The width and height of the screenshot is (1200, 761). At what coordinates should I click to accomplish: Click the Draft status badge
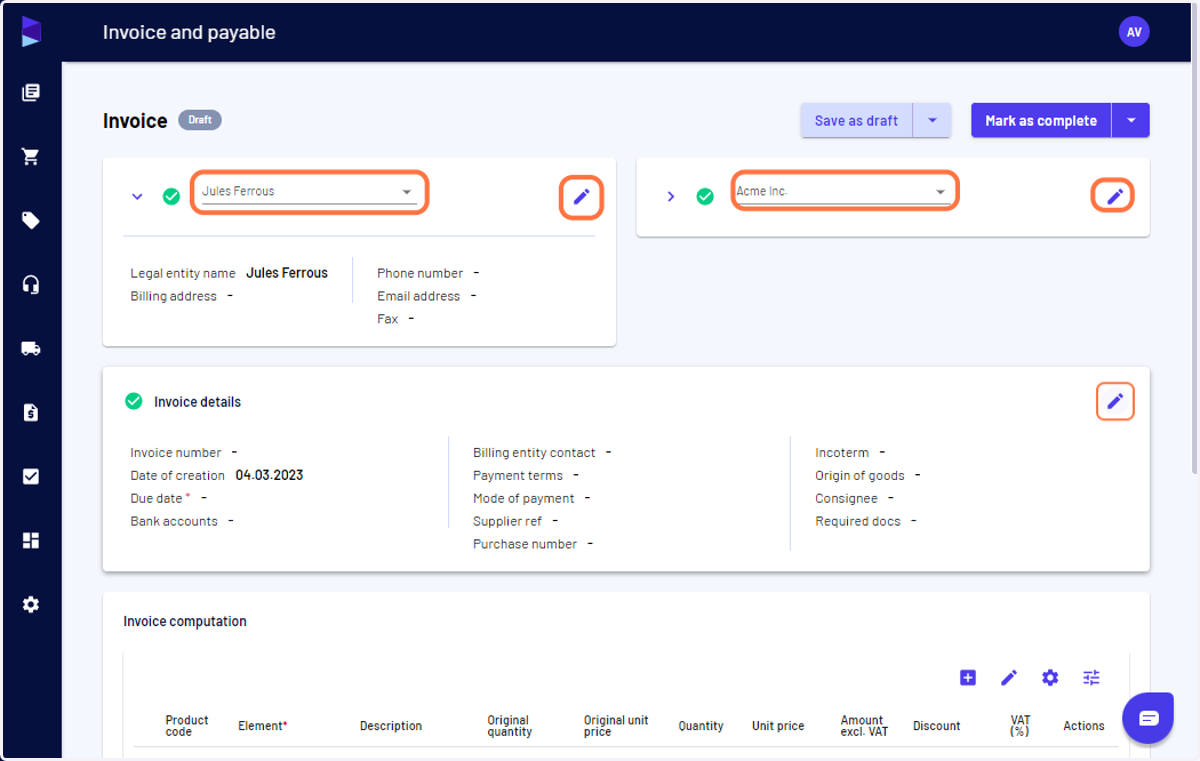[x=200, y=120]
